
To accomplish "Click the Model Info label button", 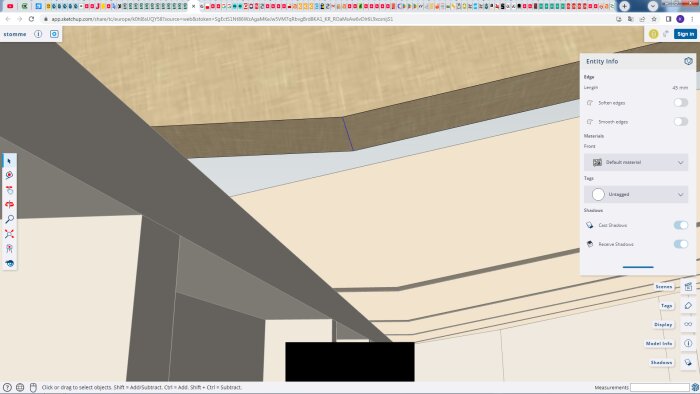I will [659, 344].
